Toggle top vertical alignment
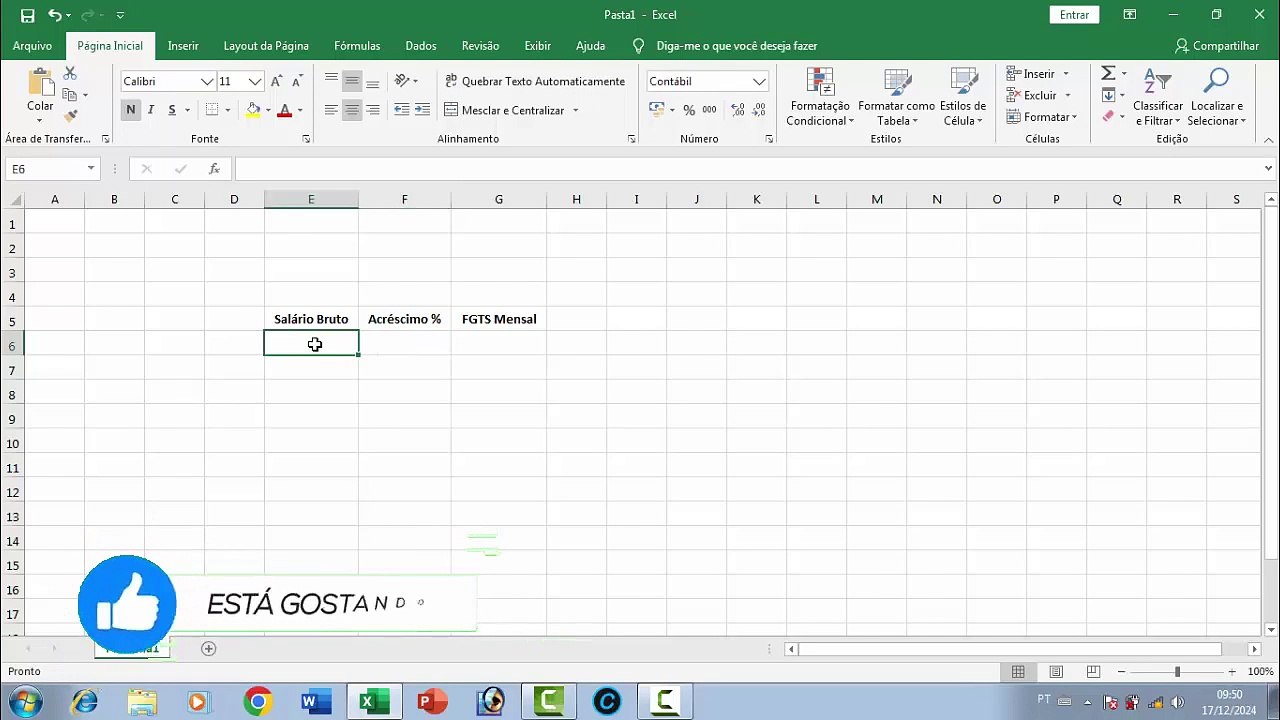The width and height of the screenshot is (1280, 720). click(331, 81)
